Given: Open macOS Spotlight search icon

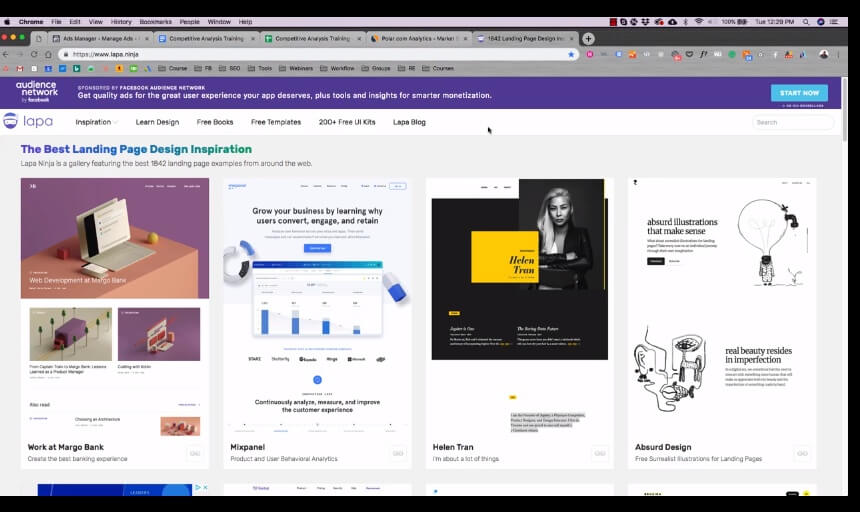Looking at the screenshot, I should pyautogui.click(x=806, y=22).
